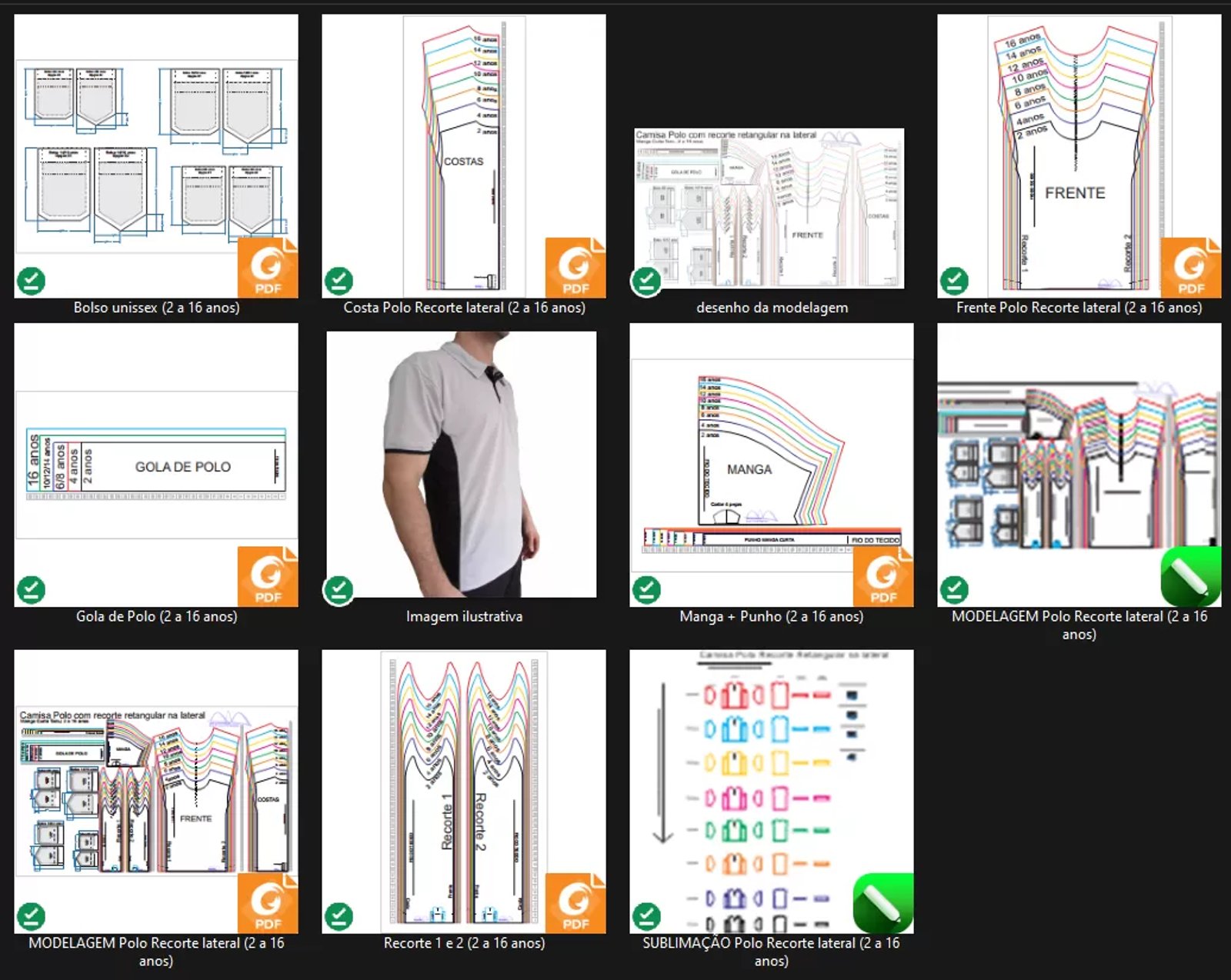Click filename label Manga + Punho (2 a 16 anos)
Image resolution: width=1231 pixels, height=980 pixels.
coord(771,616)
